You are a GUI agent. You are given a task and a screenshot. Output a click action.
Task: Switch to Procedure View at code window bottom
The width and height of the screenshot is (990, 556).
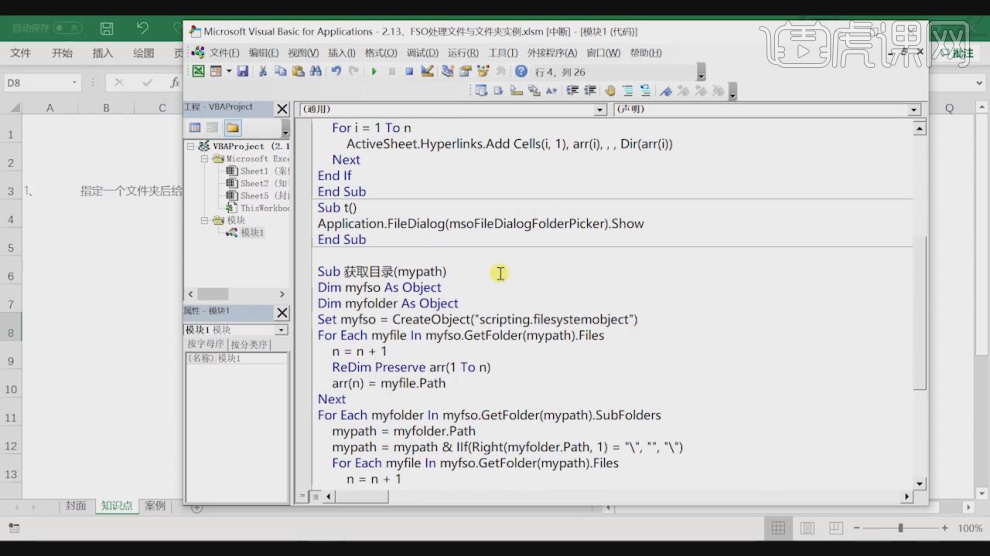[x=302, y=496]
